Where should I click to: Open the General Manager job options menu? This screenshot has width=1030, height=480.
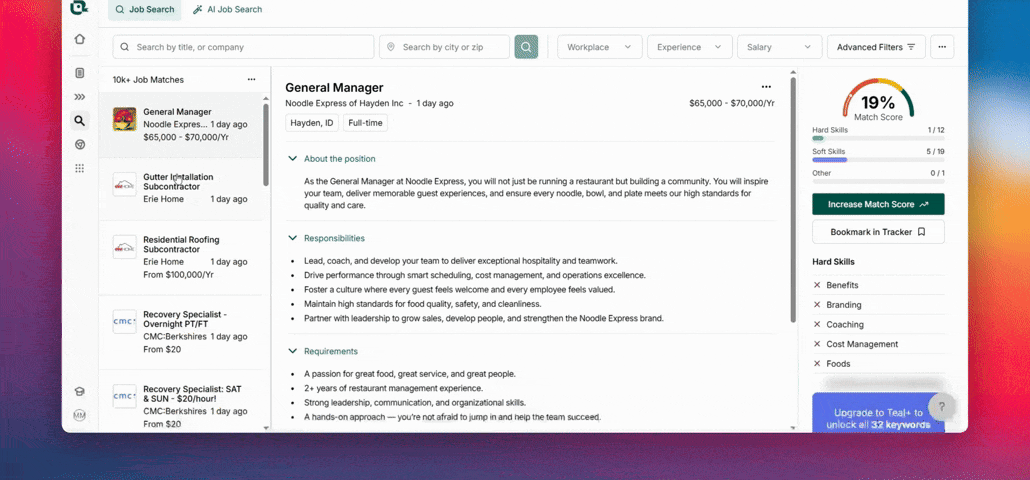point(766,87)
